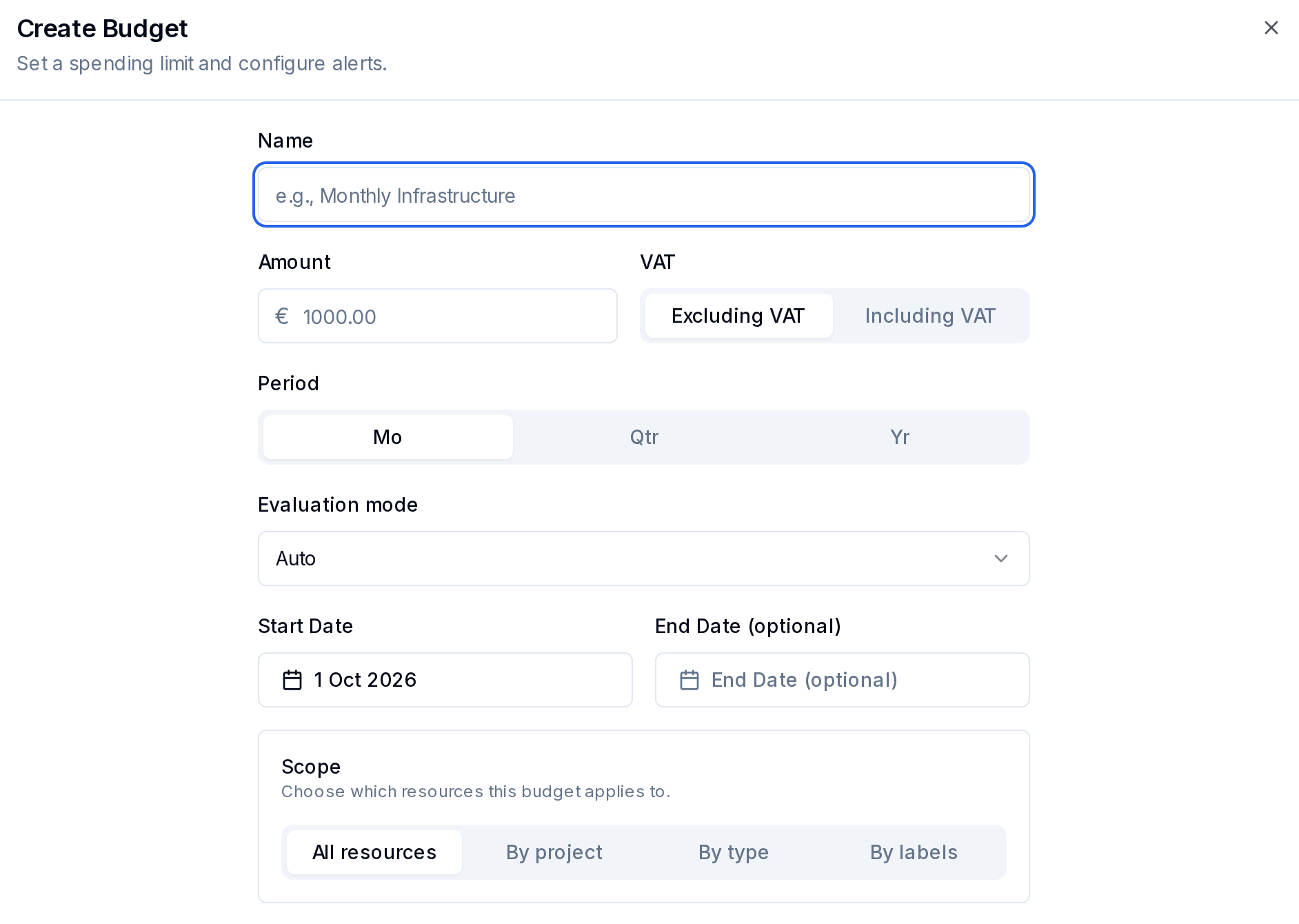Click 'Choose which resources this budget applies to.'

click(x=476, y=792)
